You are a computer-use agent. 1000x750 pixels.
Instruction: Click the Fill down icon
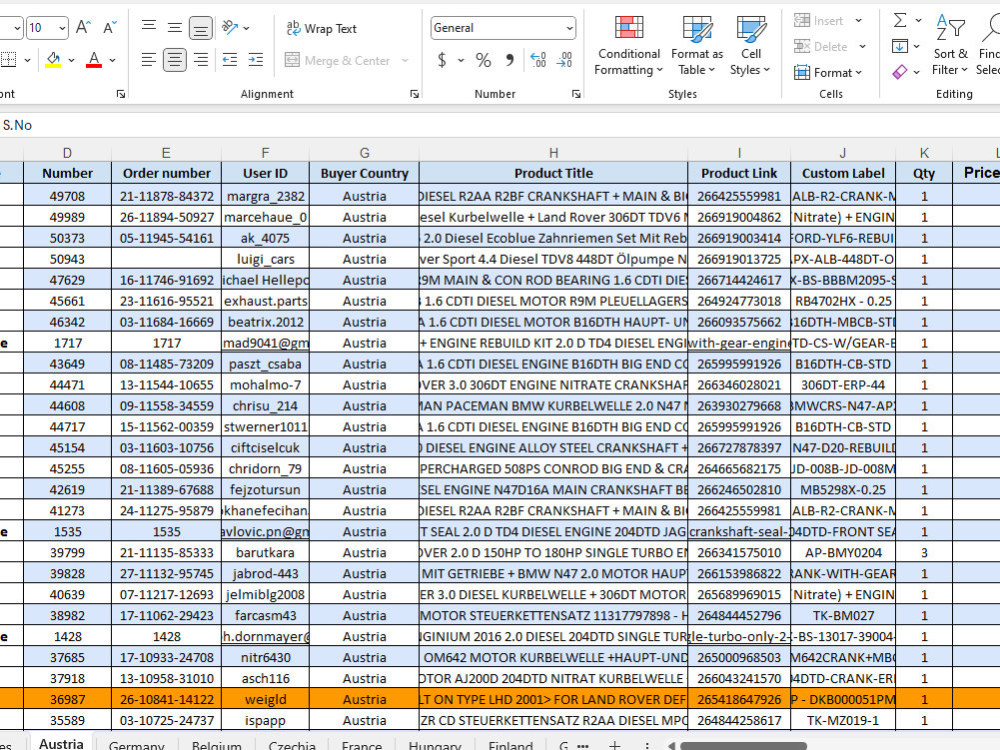[900, 46]
